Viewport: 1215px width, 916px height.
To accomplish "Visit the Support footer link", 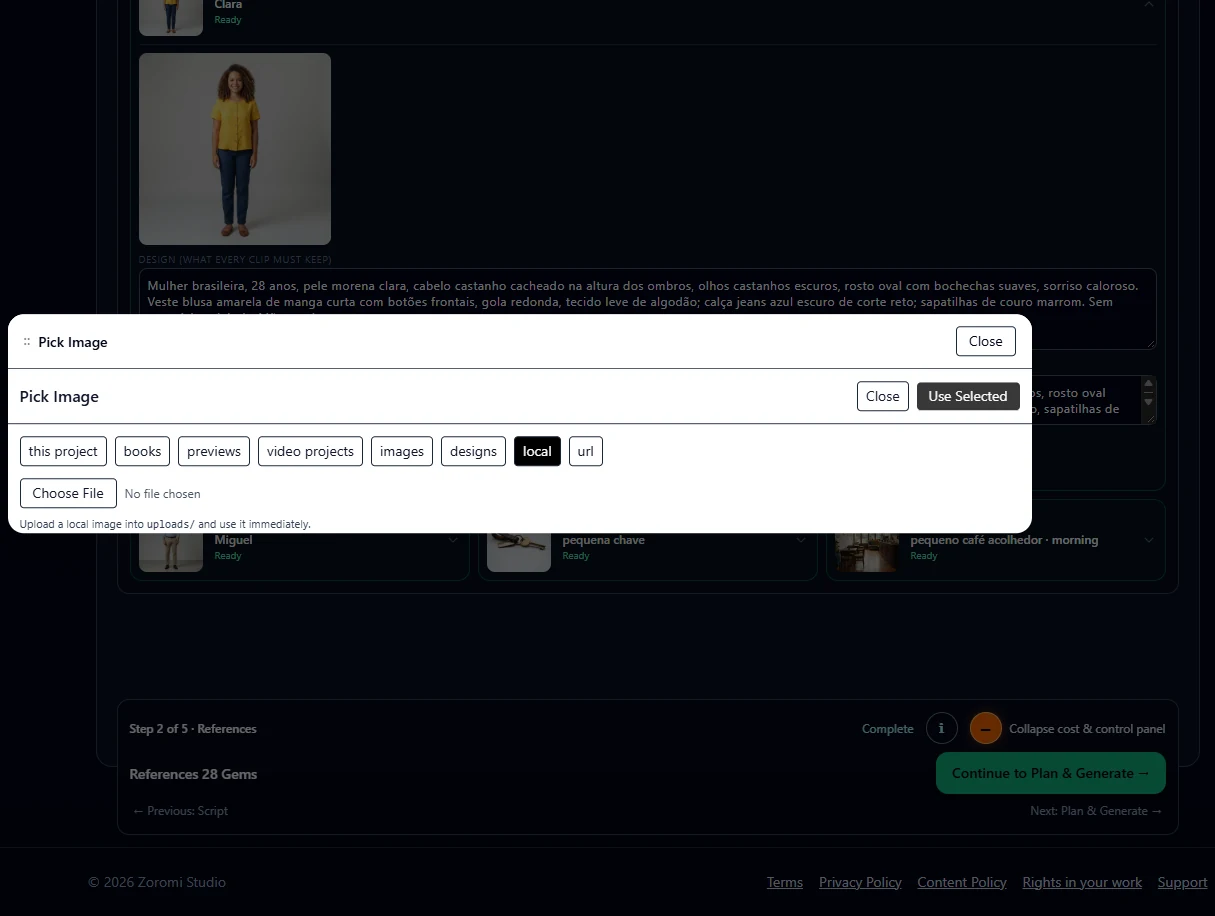I will tap(1182, 882).
